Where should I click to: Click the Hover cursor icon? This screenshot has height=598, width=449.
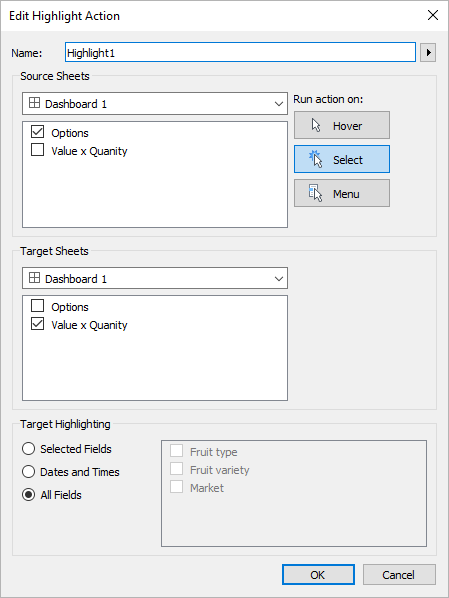(316, 125)
